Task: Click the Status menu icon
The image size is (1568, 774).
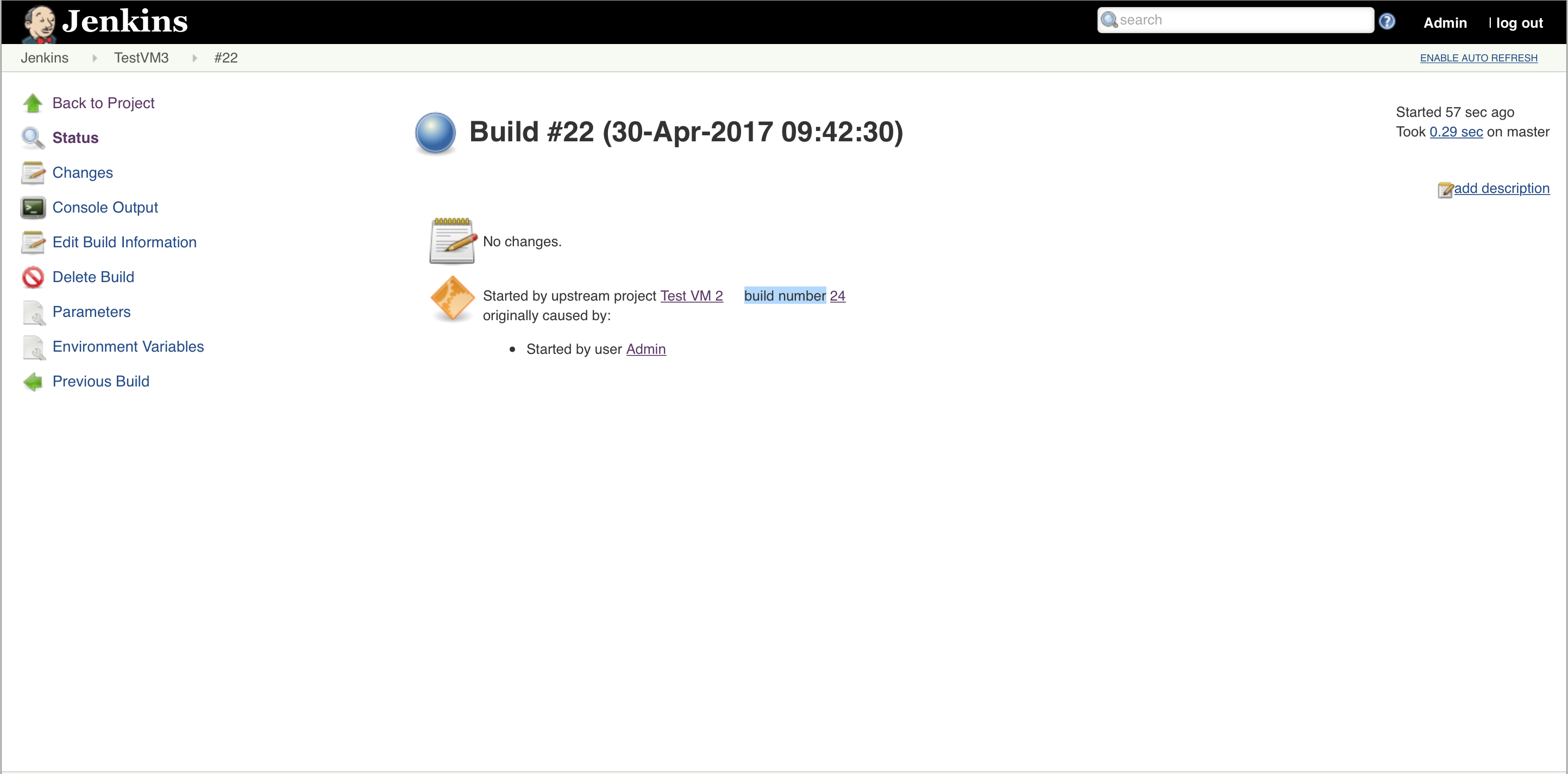Action: [32, 138]
